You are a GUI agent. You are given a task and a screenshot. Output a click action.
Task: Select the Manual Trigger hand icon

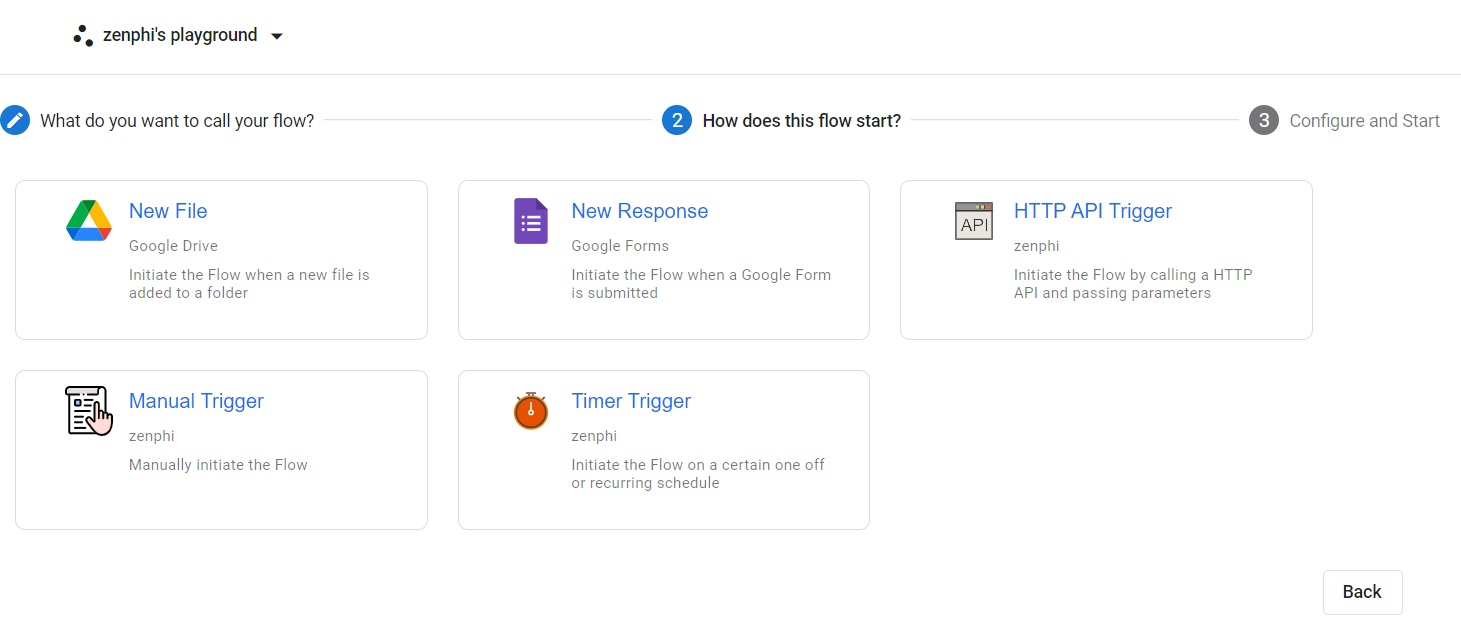pyautogui.click(x=88, y=411)
